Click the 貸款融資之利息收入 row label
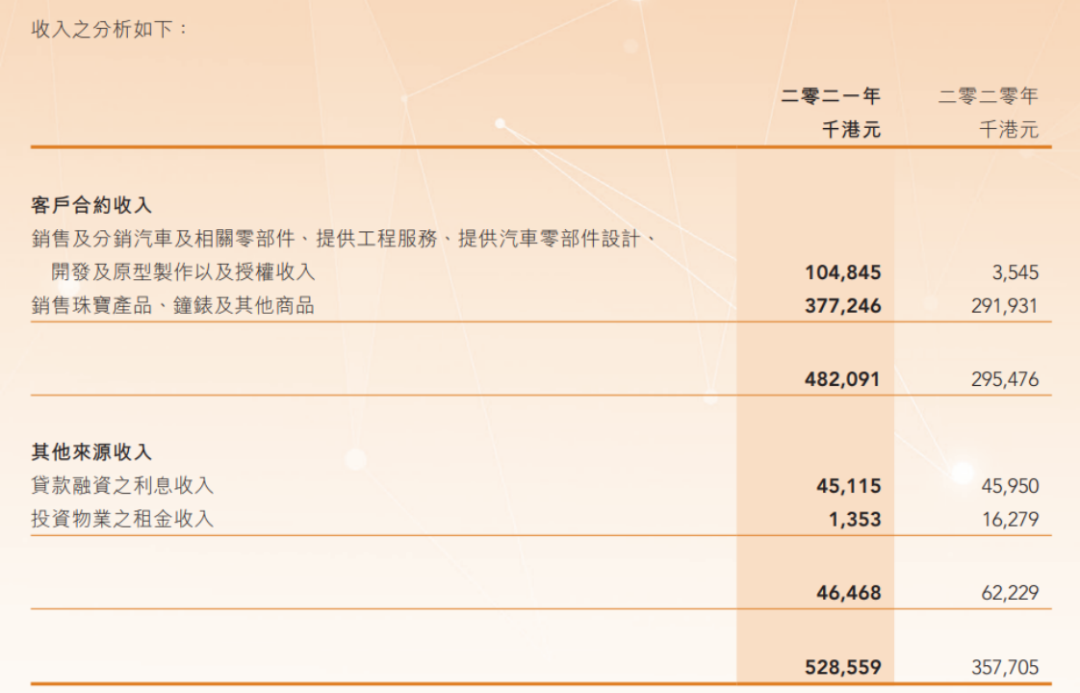Viewport: 1080px width, 693px height. click(x=122, y=486)
